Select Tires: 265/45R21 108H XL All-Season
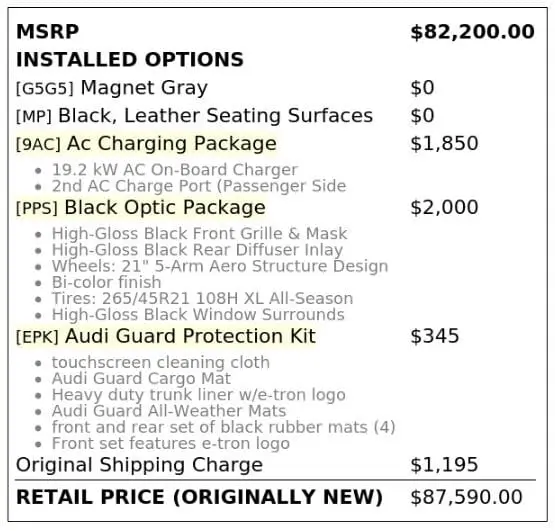Screen dimensions: 555x531 [x=202, y=298]
